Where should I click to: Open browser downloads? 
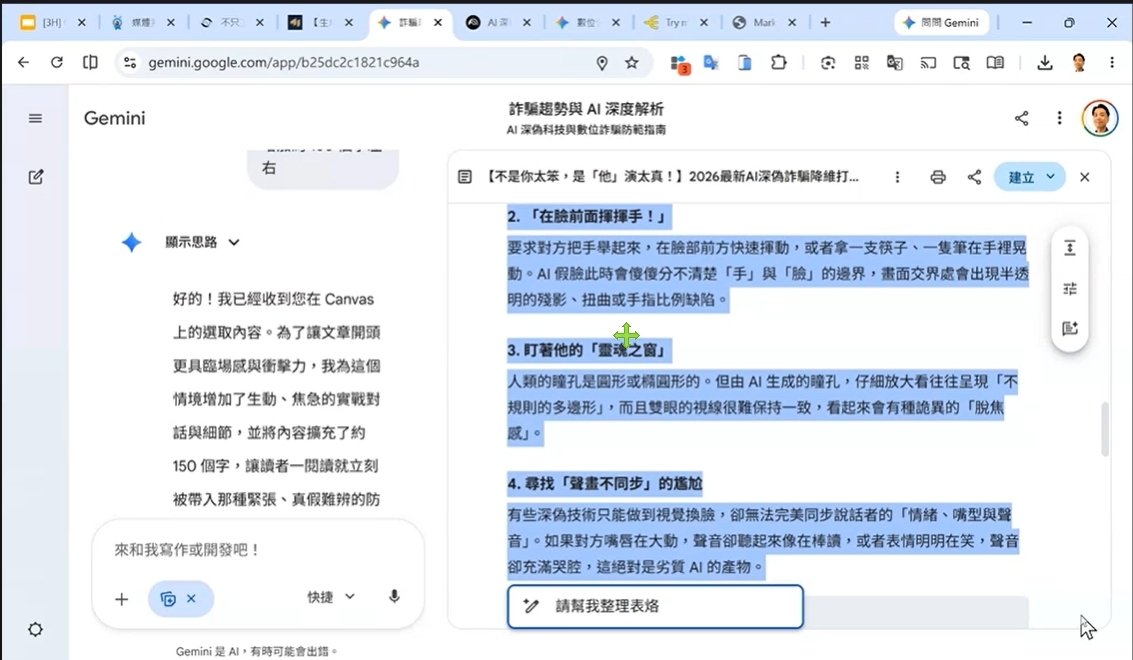[x=1044, y=63]
